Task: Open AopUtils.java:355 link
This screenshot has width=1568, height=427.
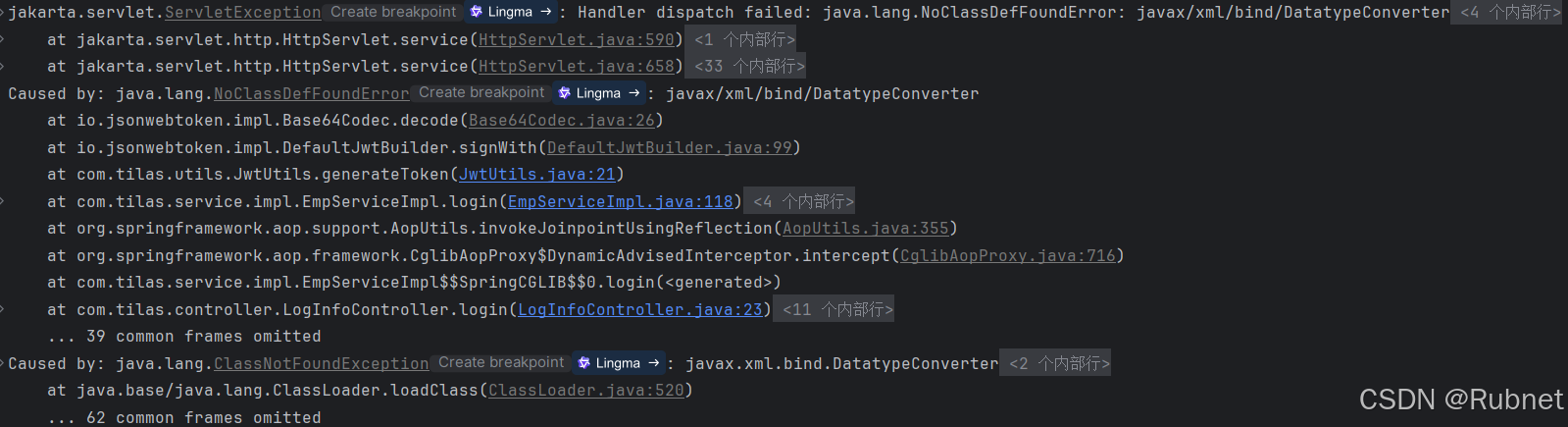Action: pos(865,229)
